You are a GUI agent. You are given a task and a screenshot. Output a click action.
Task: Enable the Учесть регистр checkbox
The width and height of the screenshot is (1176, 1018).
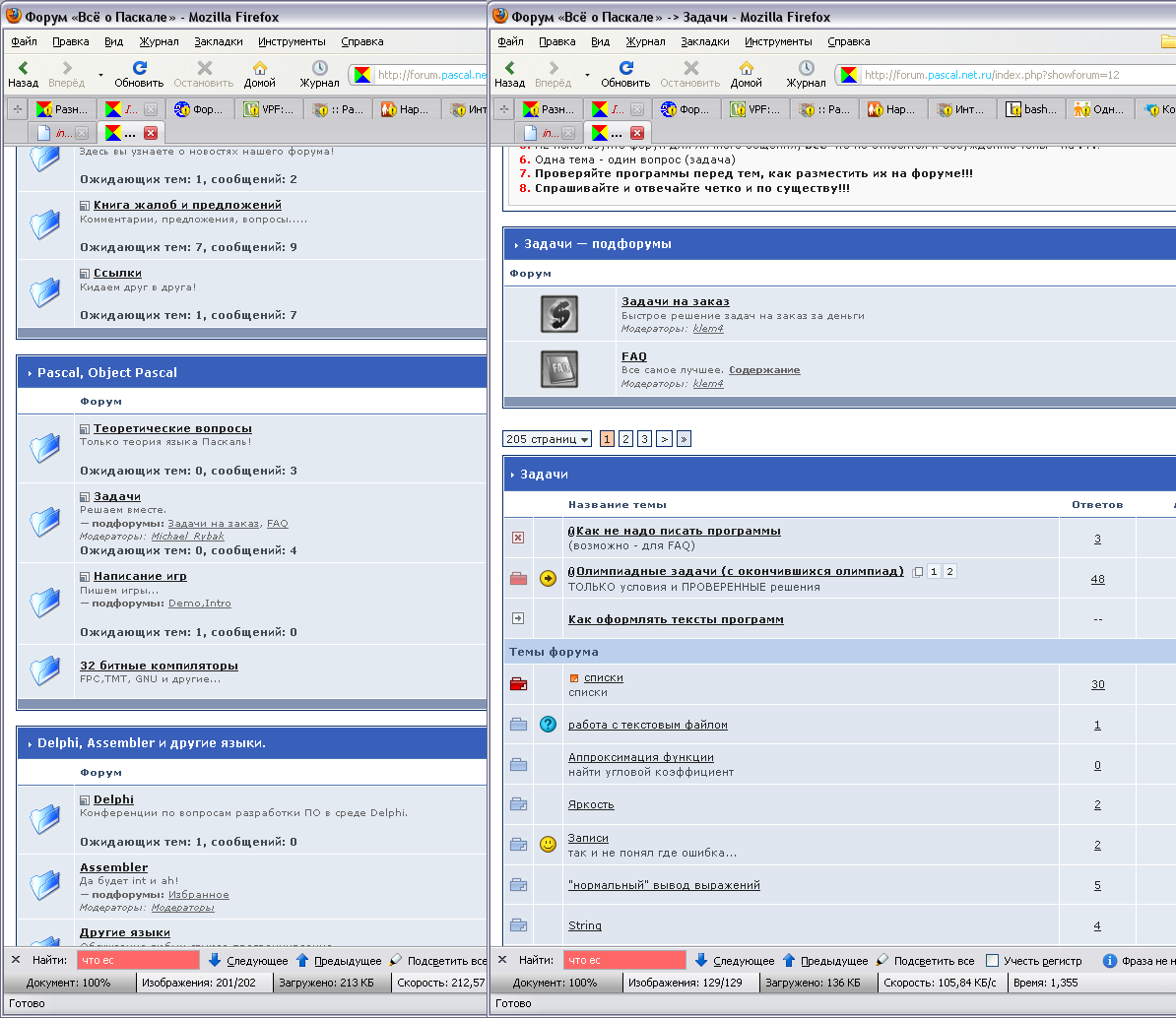point(993,961)
